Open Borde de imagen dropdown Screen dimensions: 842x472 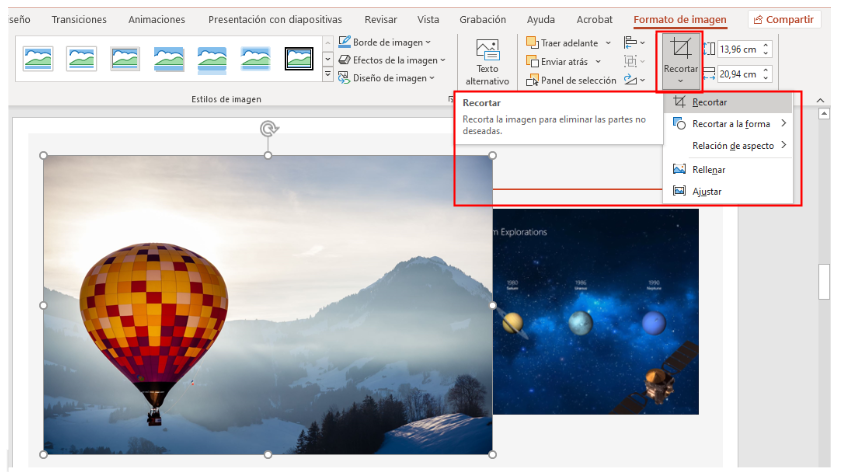[x=384, y=42]
